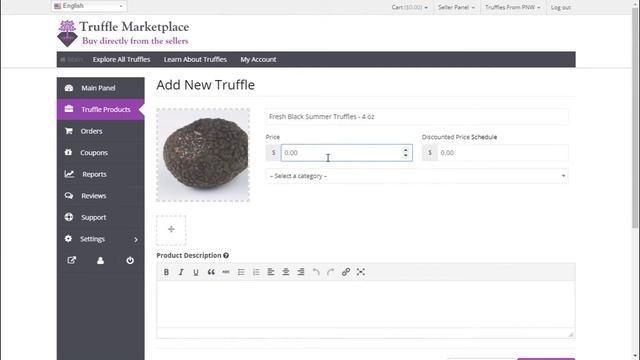Undo last edit in description editor
The width and height of the screenshot is (640, 360).
tap(316, 272)
